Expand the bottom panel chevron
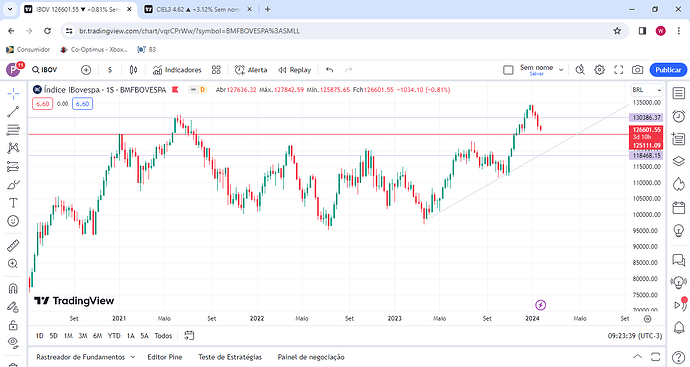The width and height of the screenshot is (690, 367). click(x=638, y=356)
